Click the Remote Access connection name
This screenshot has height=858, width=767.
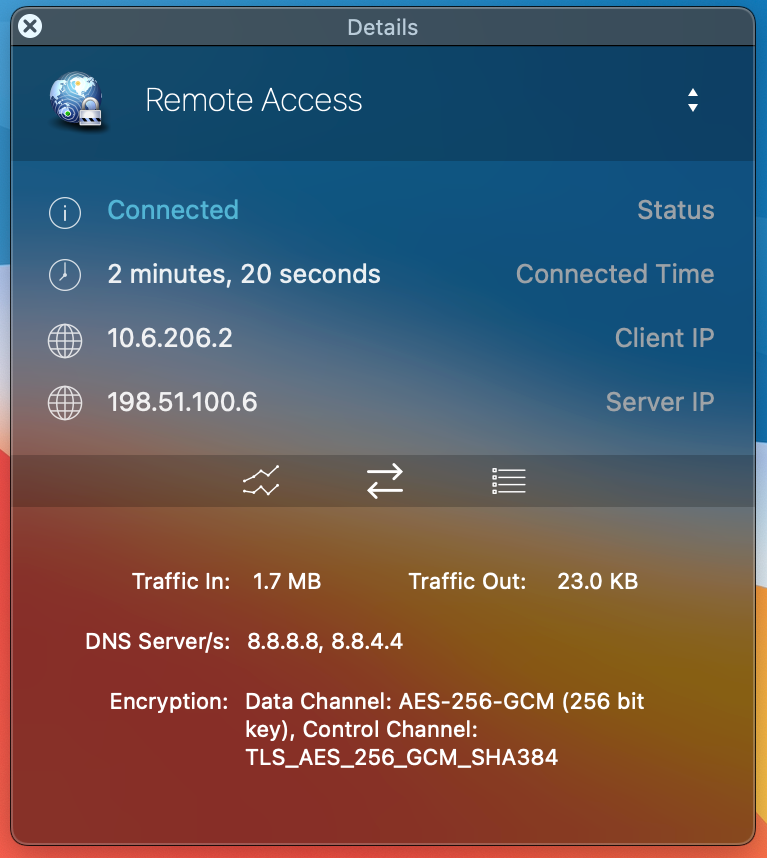254,100
